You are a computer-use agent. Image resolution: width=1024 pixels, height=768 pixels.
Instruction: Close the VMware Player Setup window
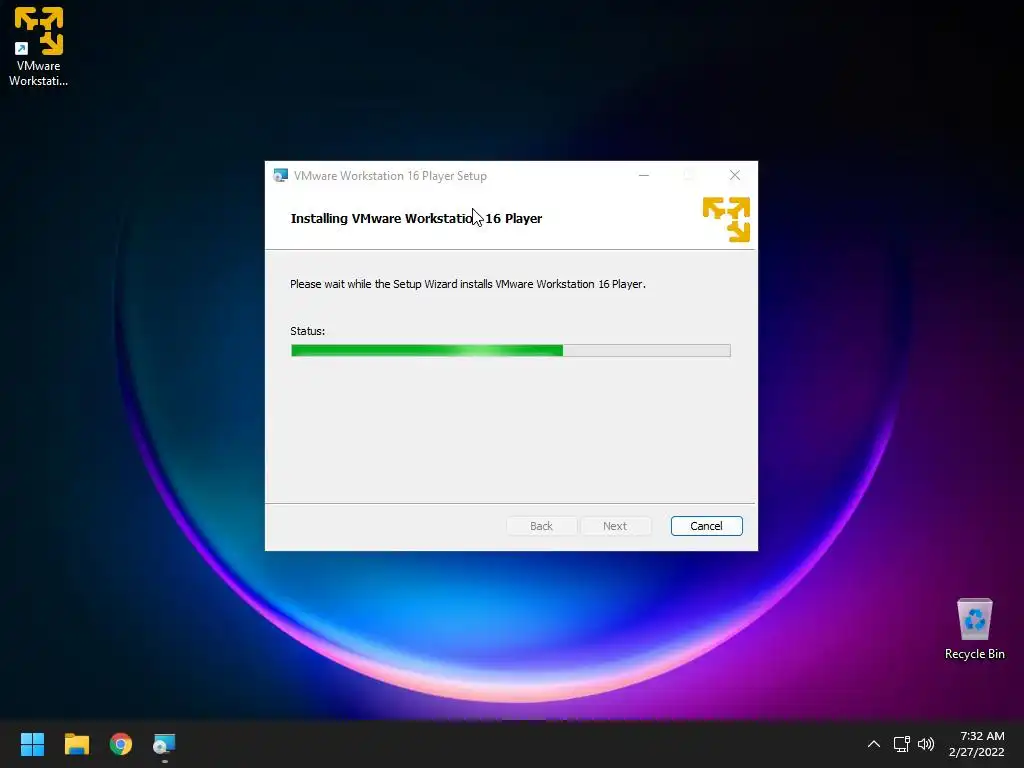735,175
